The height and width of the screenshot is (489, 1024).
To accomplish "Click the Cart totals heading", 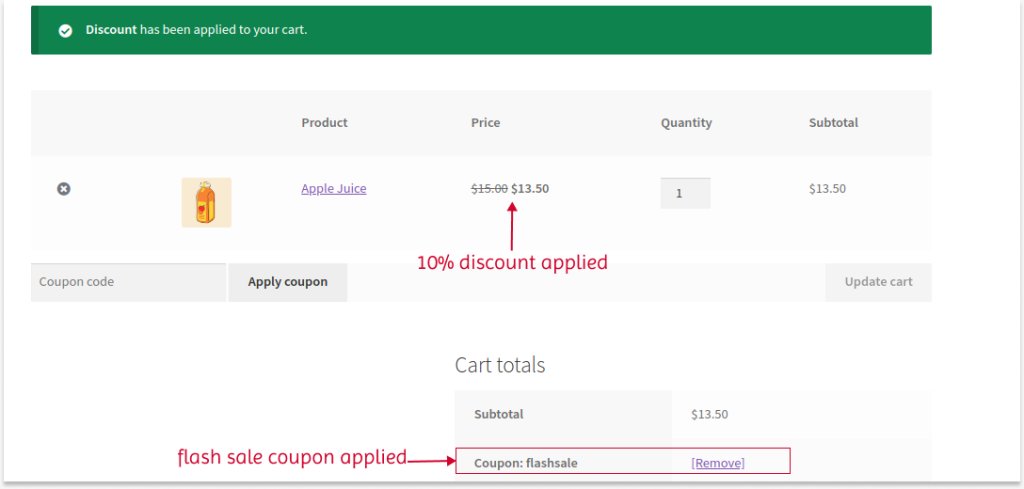I will pos(500,365).
